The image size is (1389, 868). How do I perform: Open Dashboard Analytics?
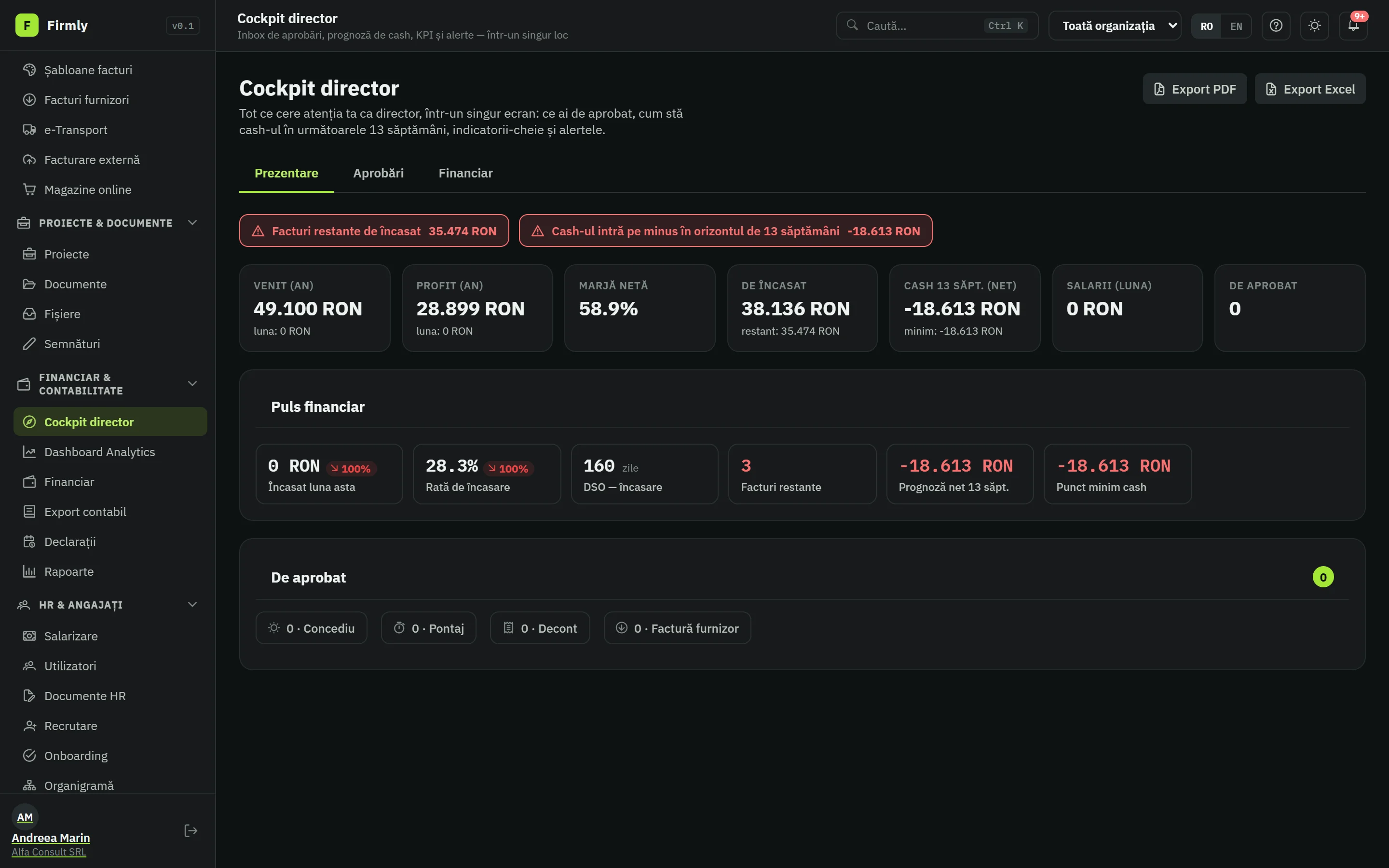[x=110, y=452]
